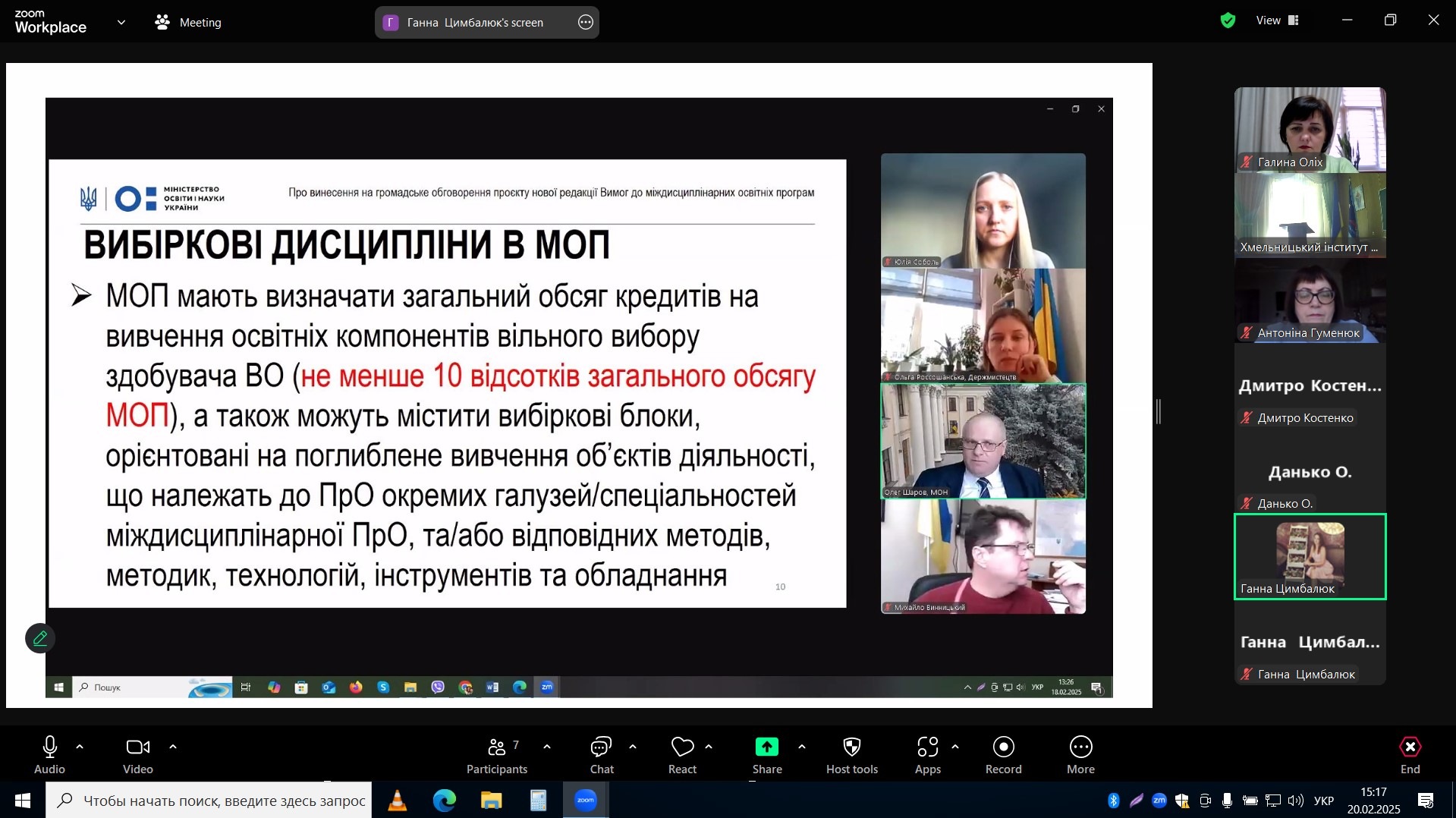Open screen share options ellipsis button
The height and width of the screenshot is (818, 1456).
click(586, 23)
